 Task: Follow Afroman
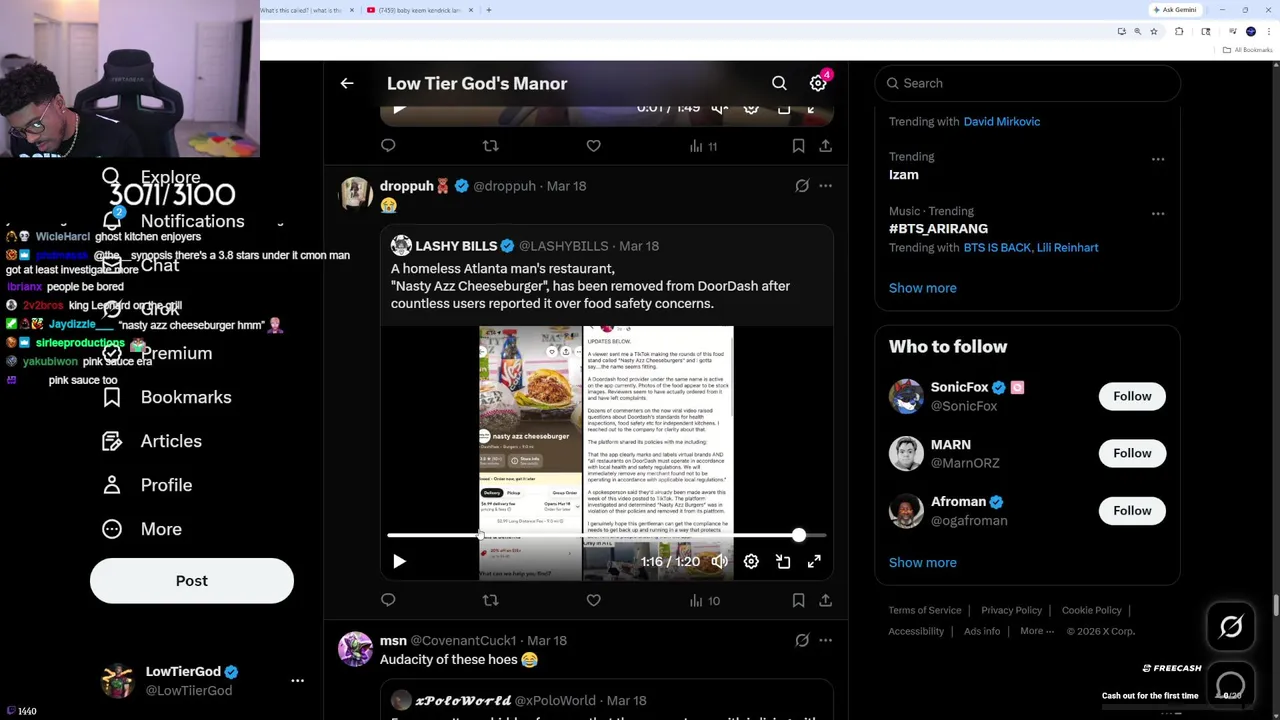[x=1132, y=511]
